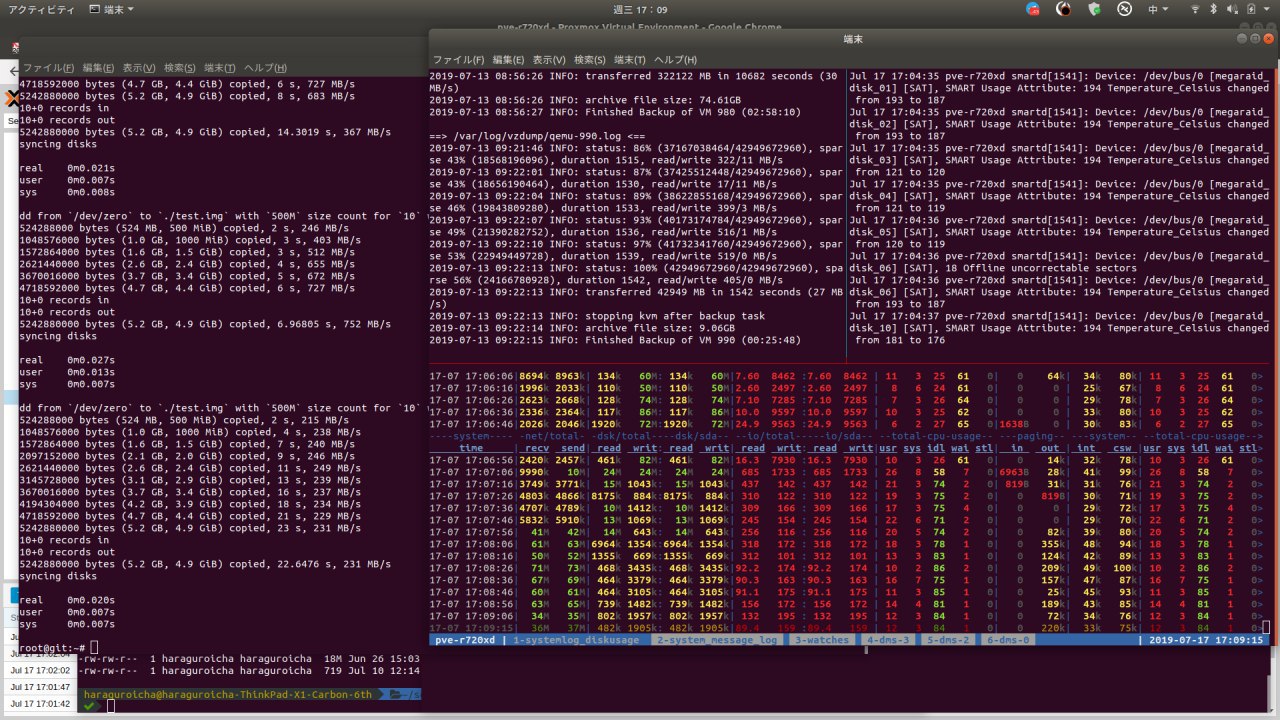Image resolution: width=1280 pixels, height=720 pixels.
Task: Open 編集(E) menu in right terminal window
Action: 508,60
